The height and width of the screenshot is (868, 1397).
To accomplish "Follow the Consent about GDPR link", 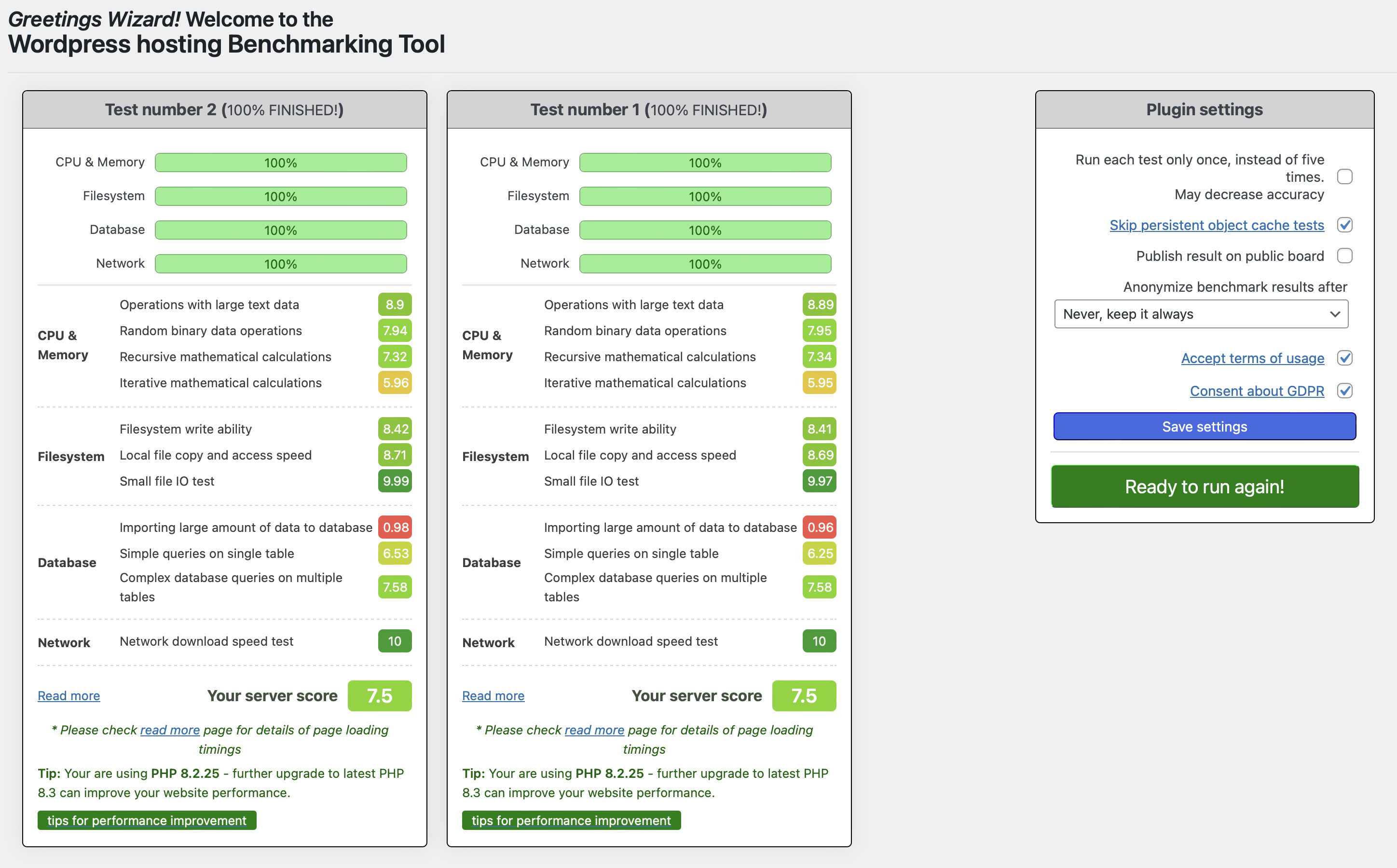I will click(1256, 391).
